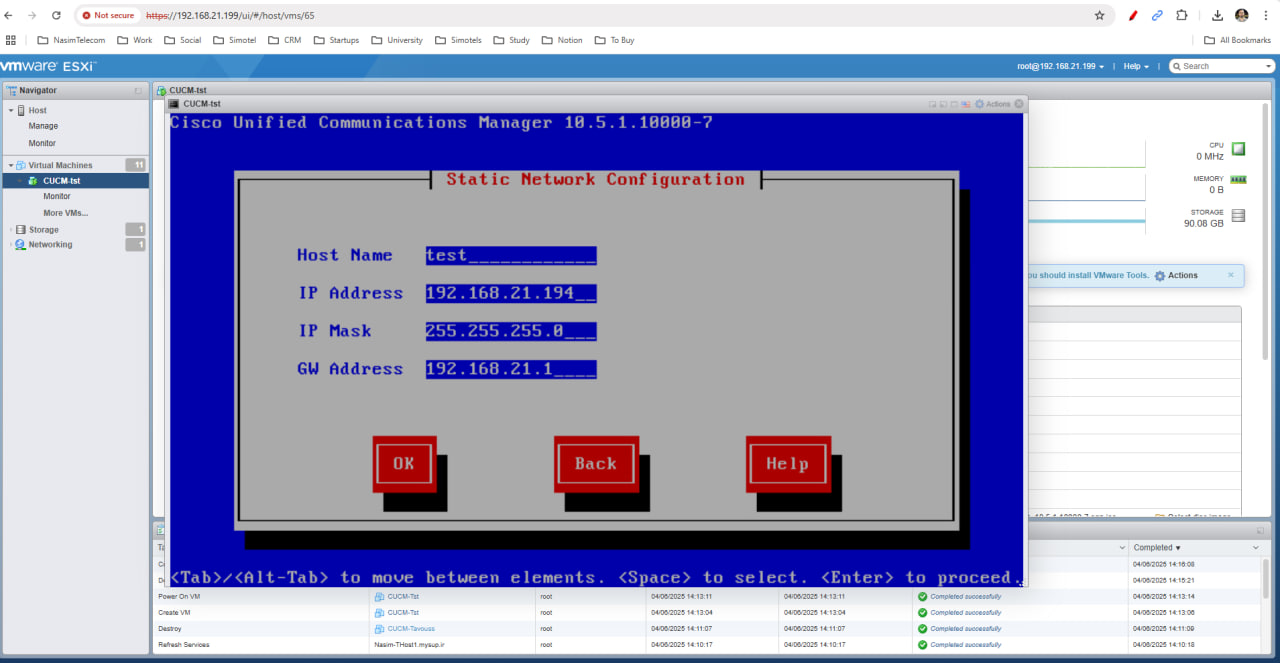Select Host in the Navigator
The image size is (1280, 663).
click(x=37, y=110)
